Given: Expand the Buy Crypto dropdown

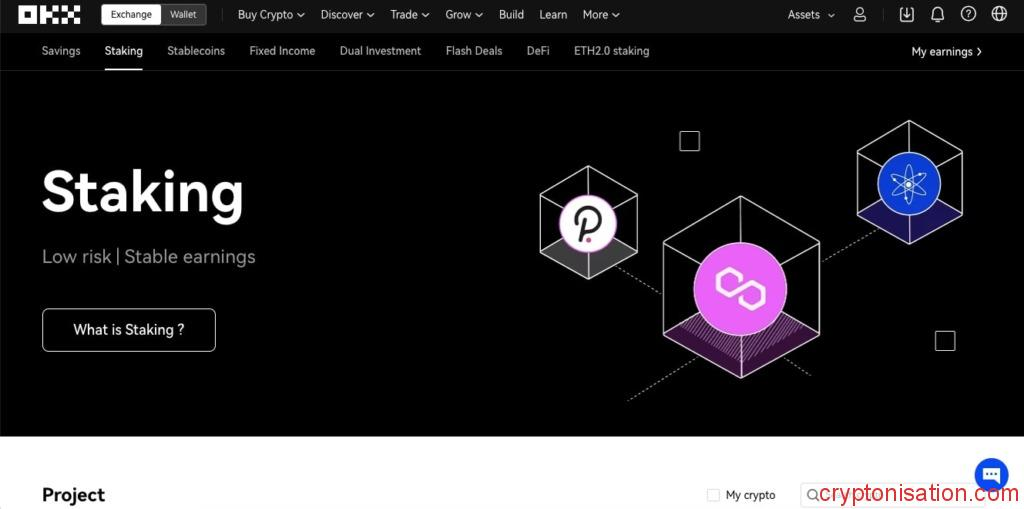Looking at the screenshot, I should [271, 15].
